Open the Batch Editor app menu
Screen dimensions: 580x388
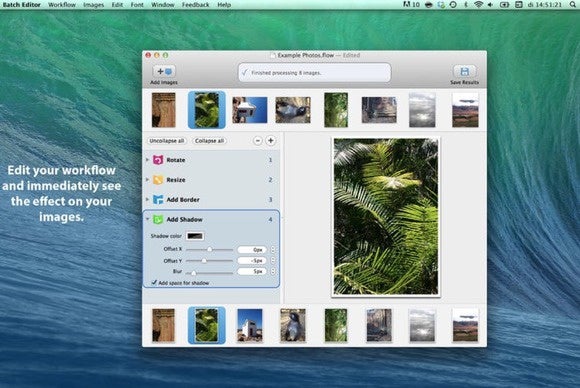pyautogui.click(x=21, y=4)
